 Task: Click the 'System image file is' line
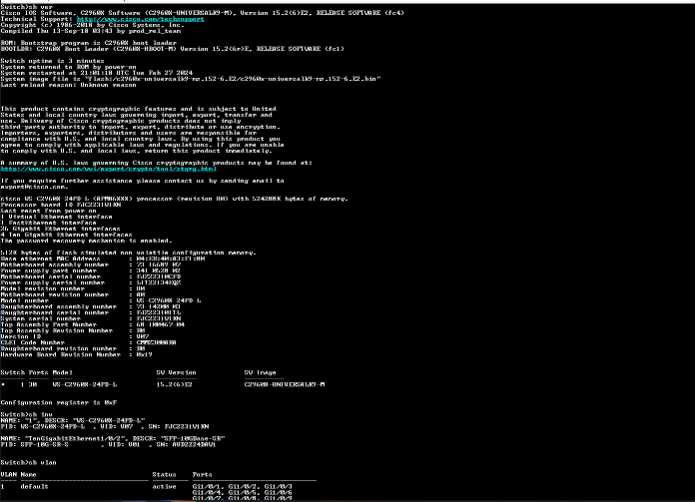(191, 79)
